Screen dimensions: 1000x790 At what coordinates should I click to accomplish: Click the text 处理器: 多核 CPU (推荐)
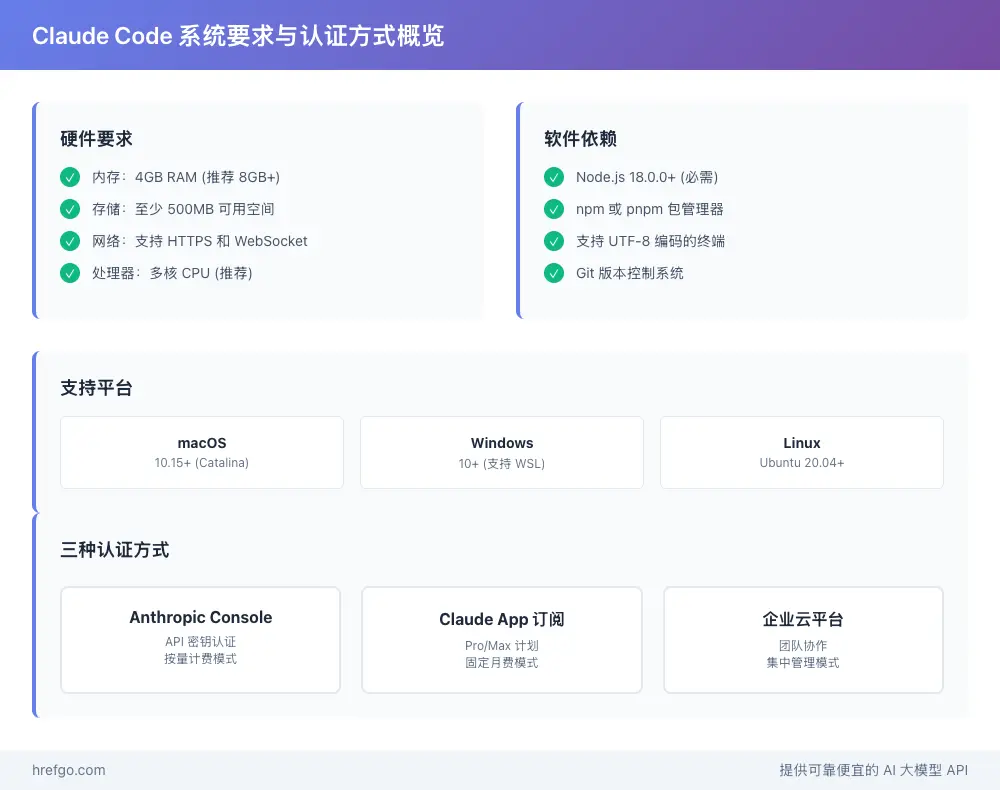[x=172, y=273]
